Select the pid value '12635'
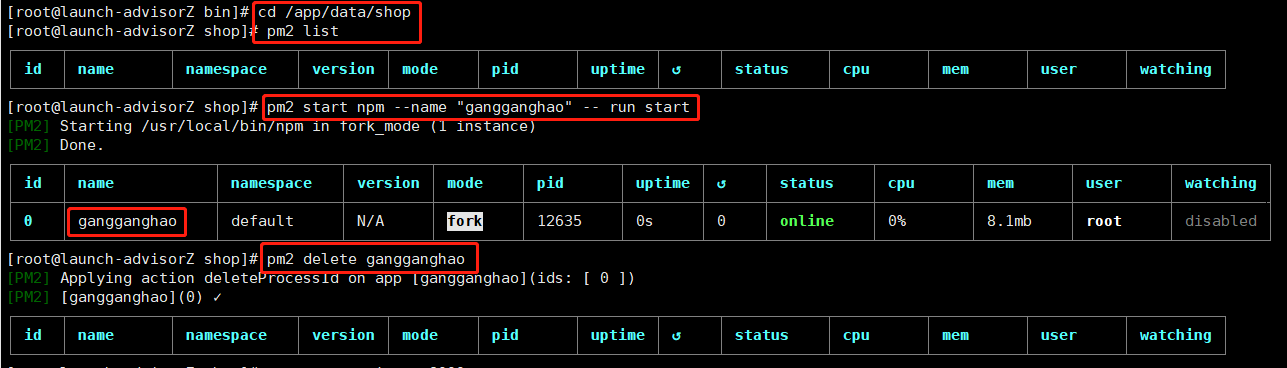The height and width of the screenshot is (368, 1287). pyautogui.click(x=559, y=221)
